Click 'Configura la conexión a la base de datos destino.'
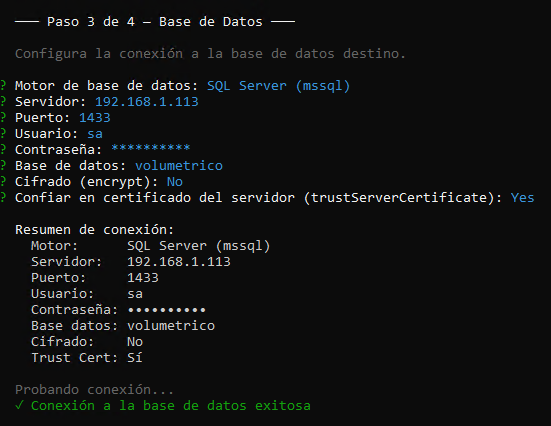The width and height of the screenshot is (551, 426). 210,54
